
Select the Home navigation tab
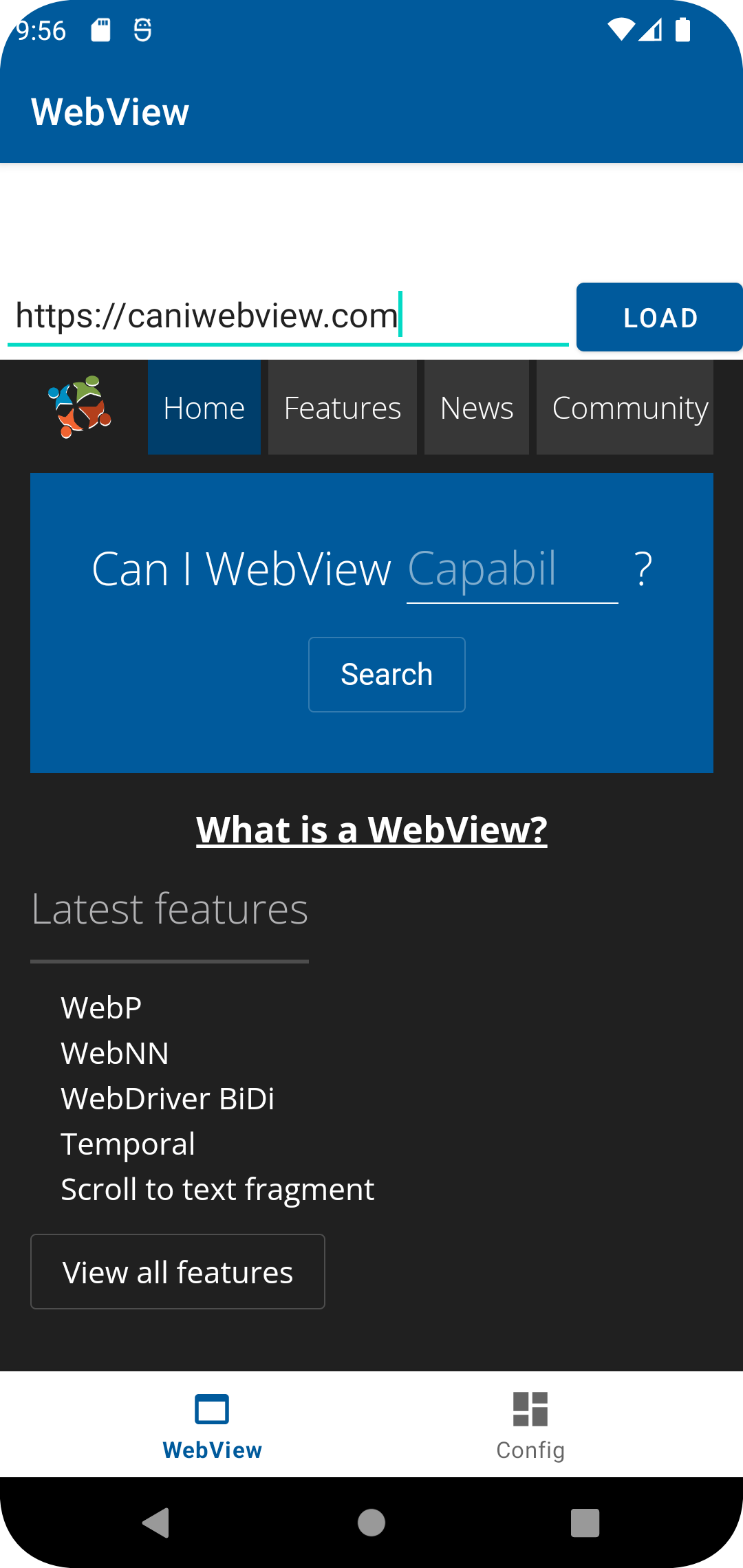click(204, 408)
